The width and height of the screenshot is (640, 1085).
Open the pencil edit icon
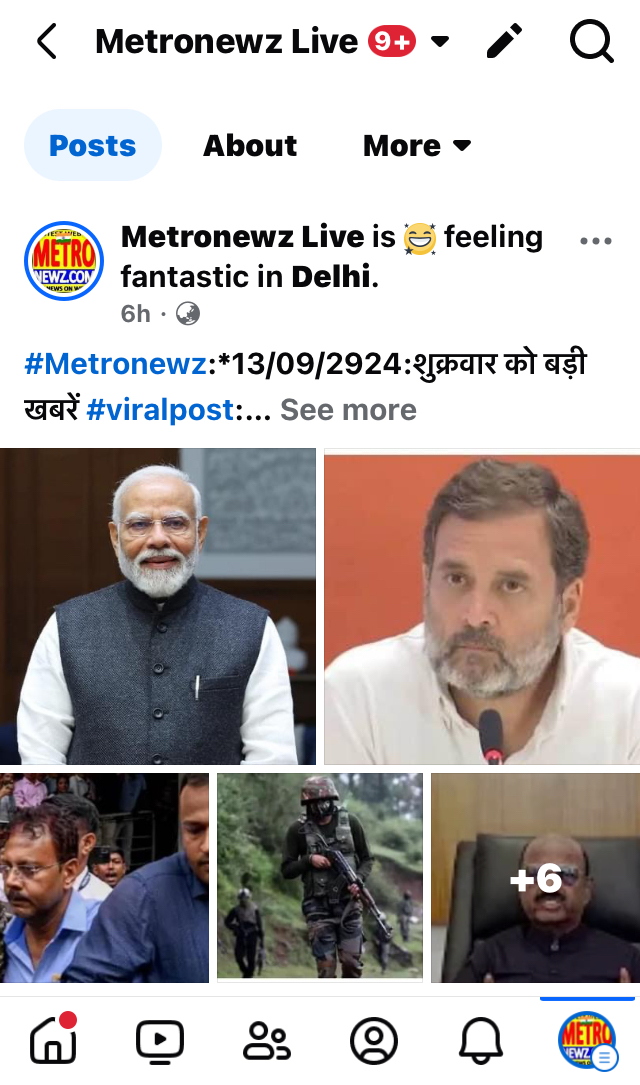coord(505,42)
